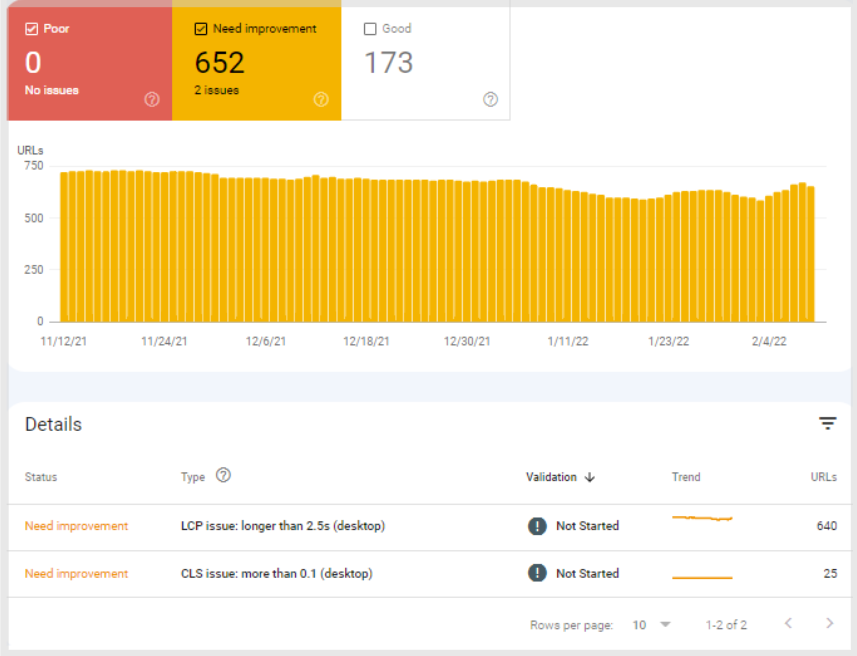Uncheck the Poor checkbox
This screenshot has width=857, height=656.
tap(31, 29)
